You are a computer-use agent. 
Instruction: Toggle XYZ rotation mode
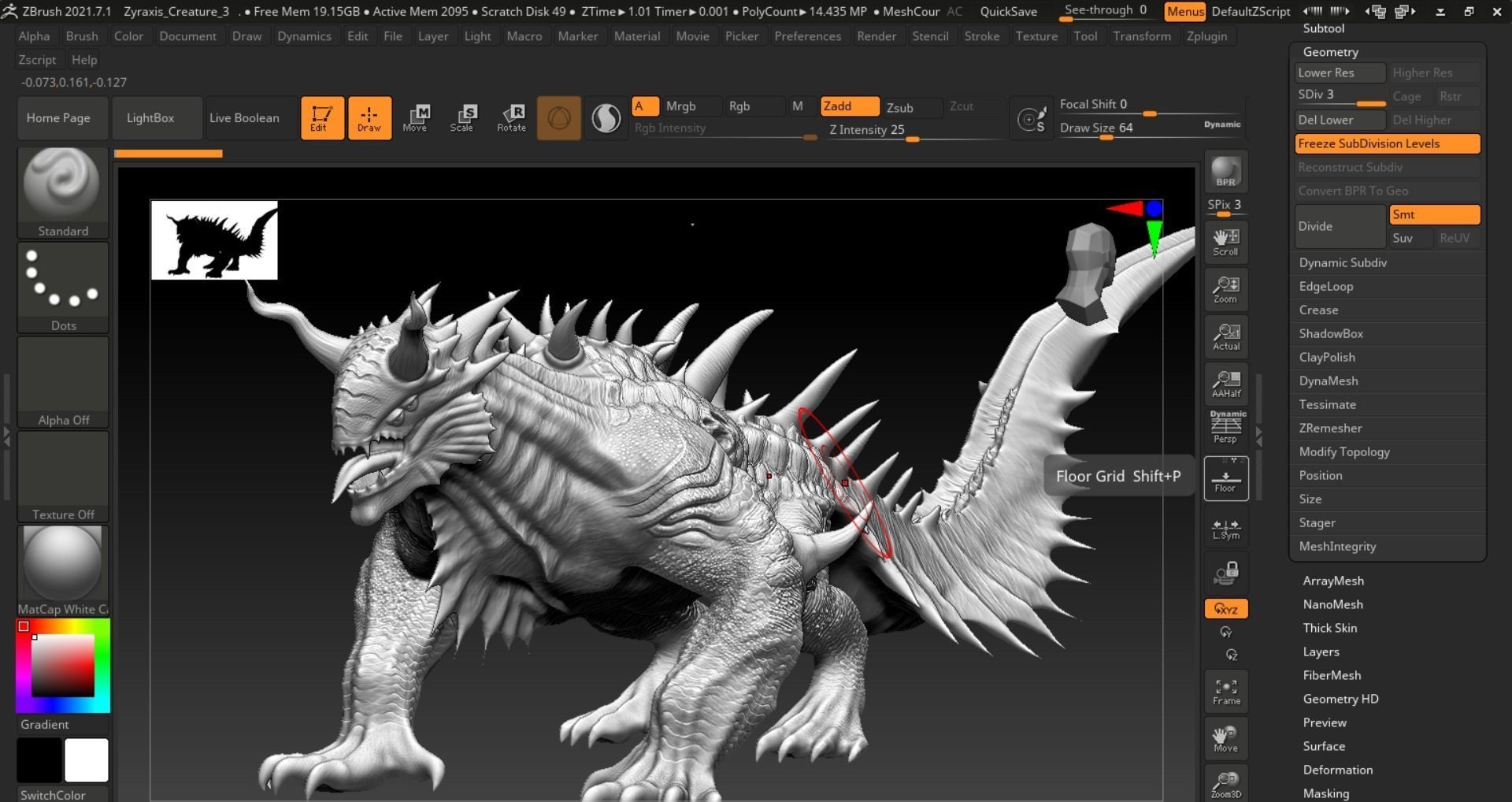point(1226,609)
